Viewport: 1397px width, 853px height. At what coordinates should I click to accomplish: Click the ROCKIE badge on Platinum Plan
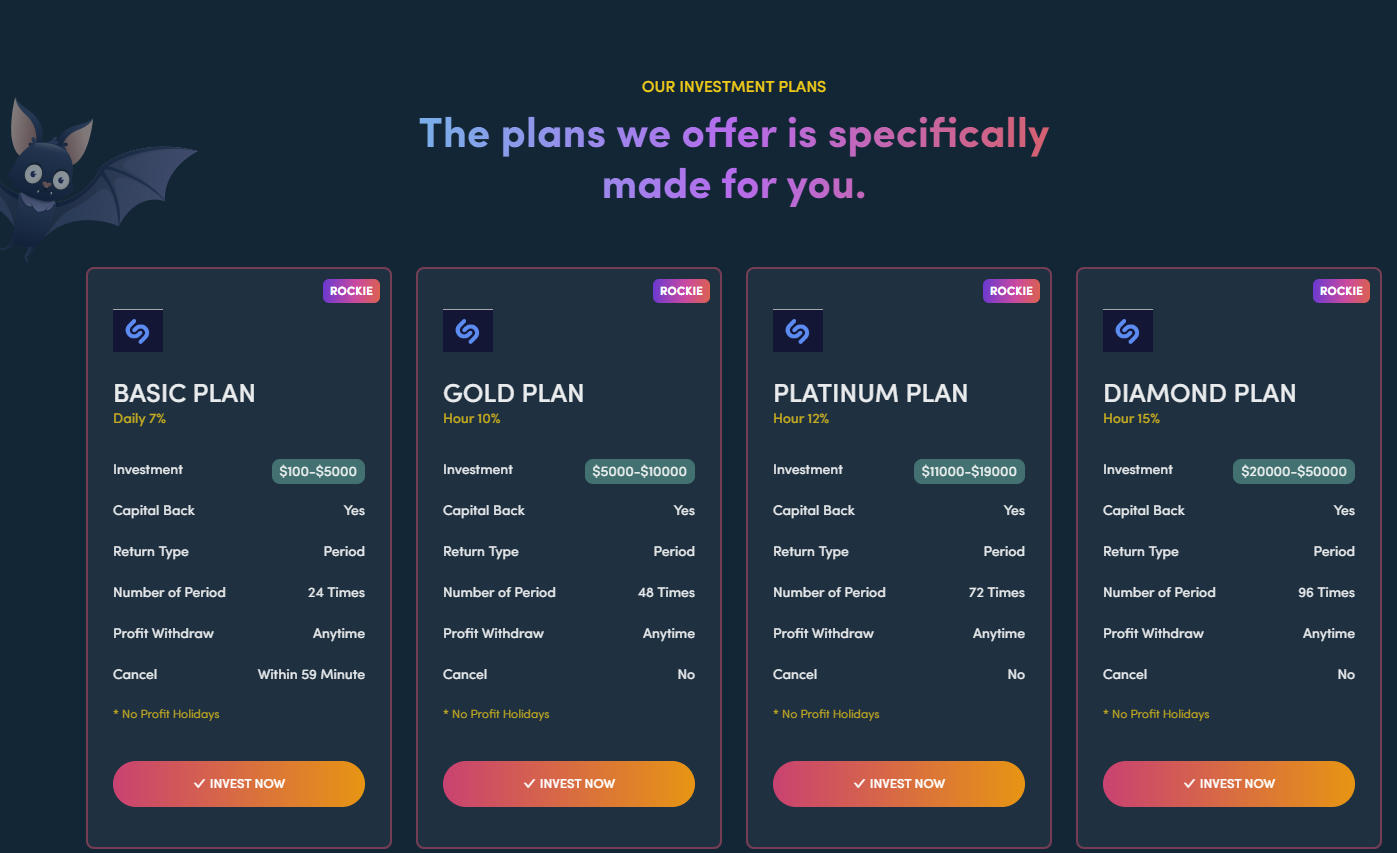click(1011, 290)
